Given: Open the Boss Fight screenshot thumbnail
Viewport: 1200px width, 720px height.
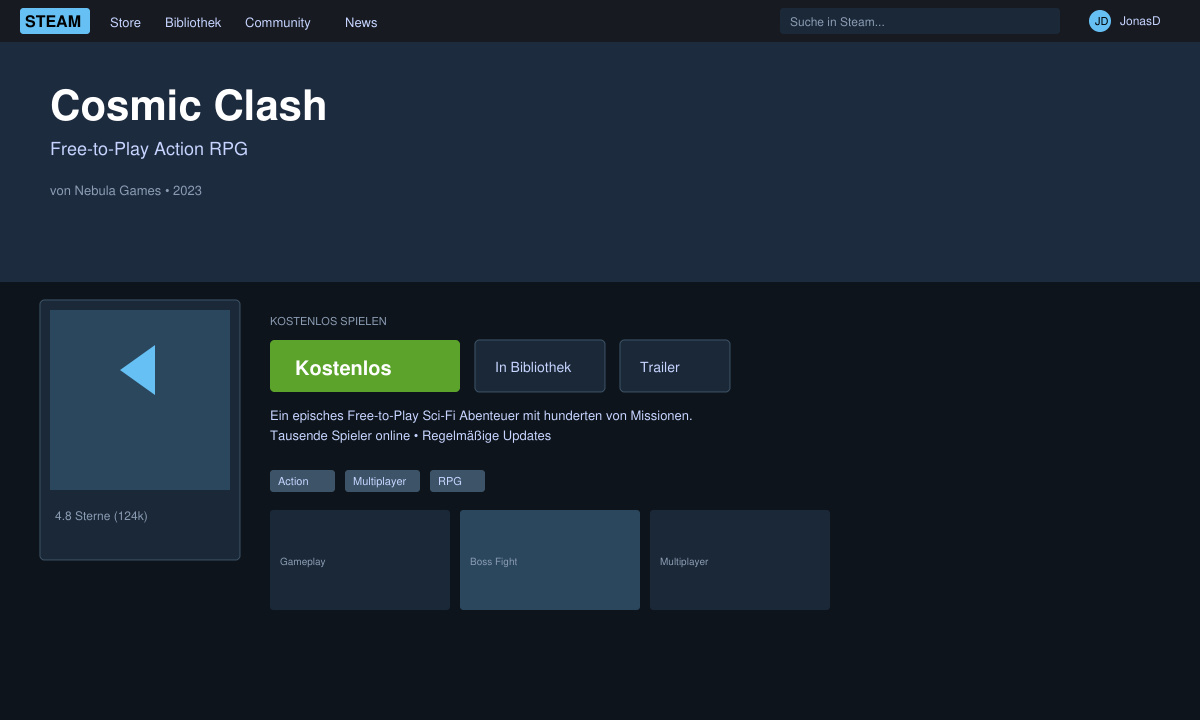Looking at the screenshot, I should click(550, 560).
